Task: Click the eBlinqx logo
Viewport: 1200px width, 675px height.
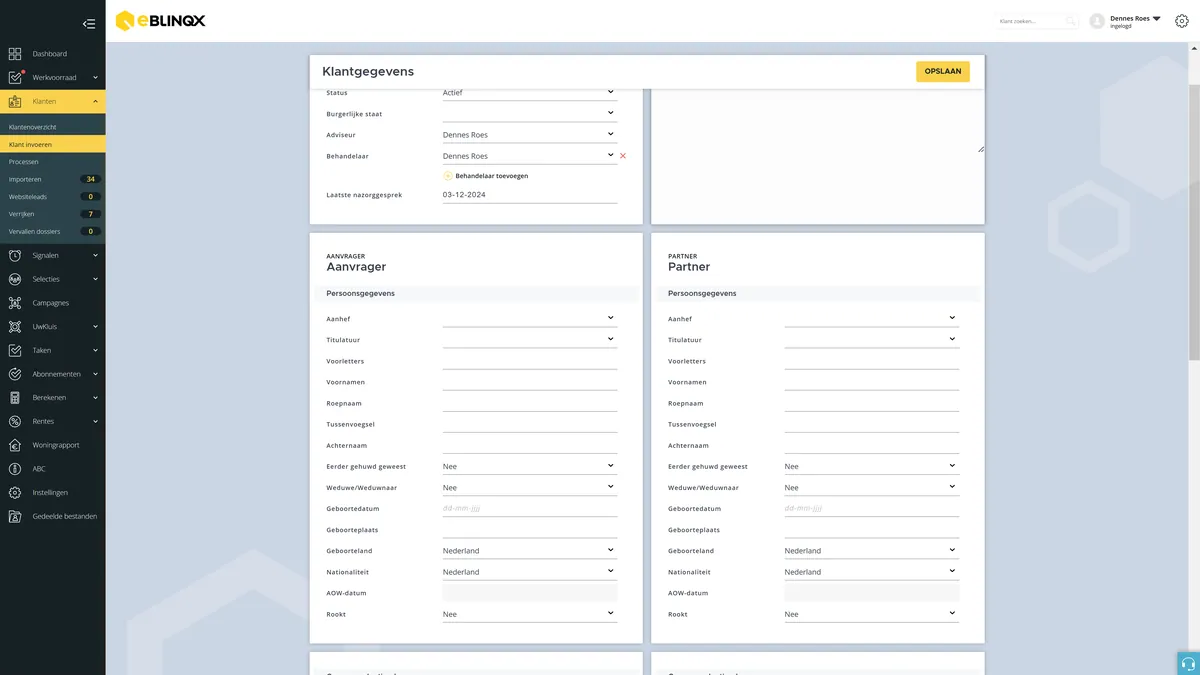Action: 160,21
